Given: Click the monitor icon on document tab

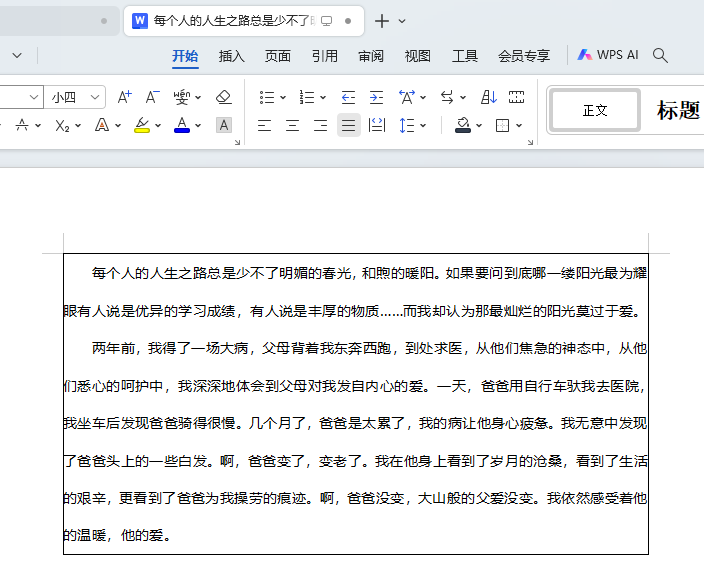Looking at the screenshot, I should (326, 21).
